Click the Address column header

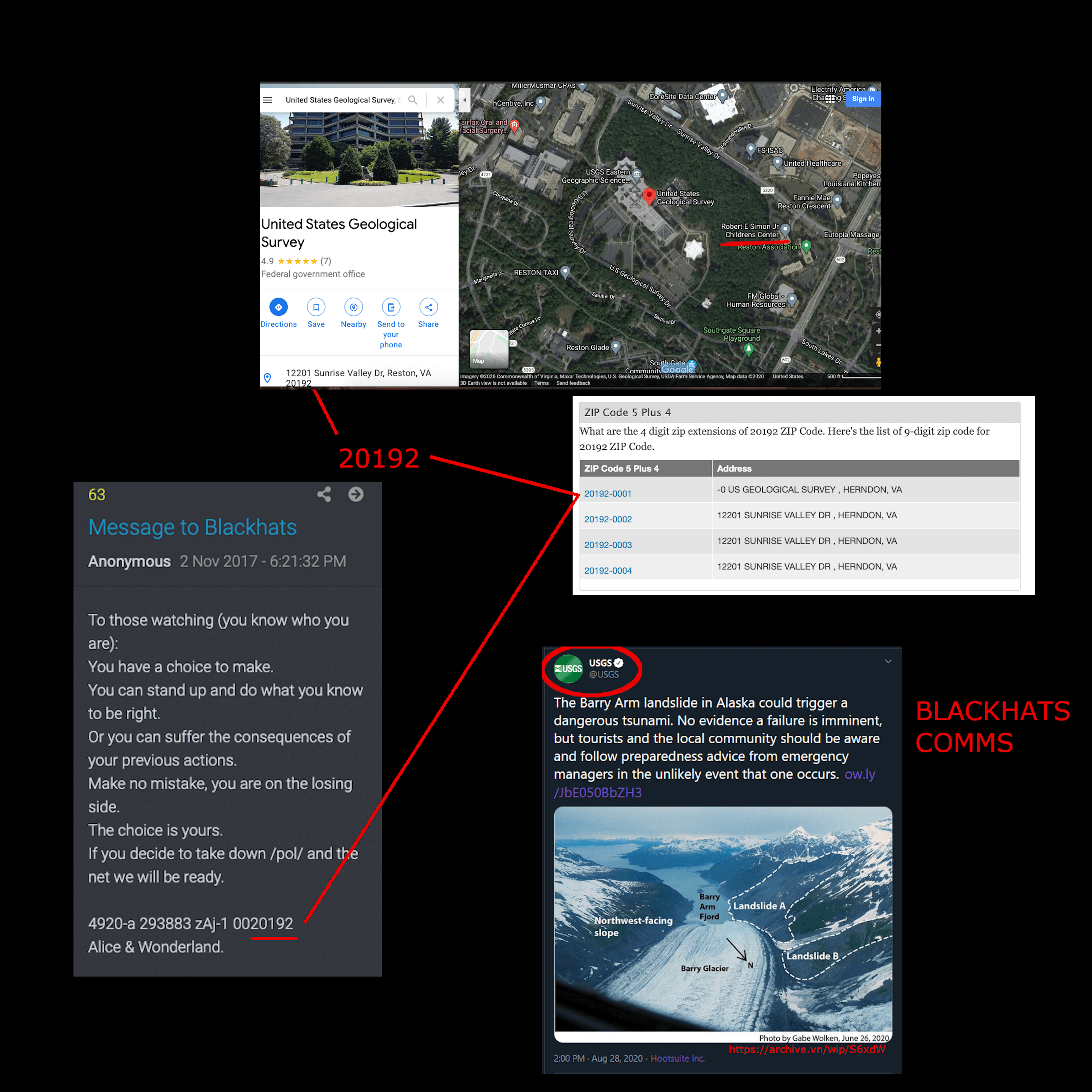[865, 468]
